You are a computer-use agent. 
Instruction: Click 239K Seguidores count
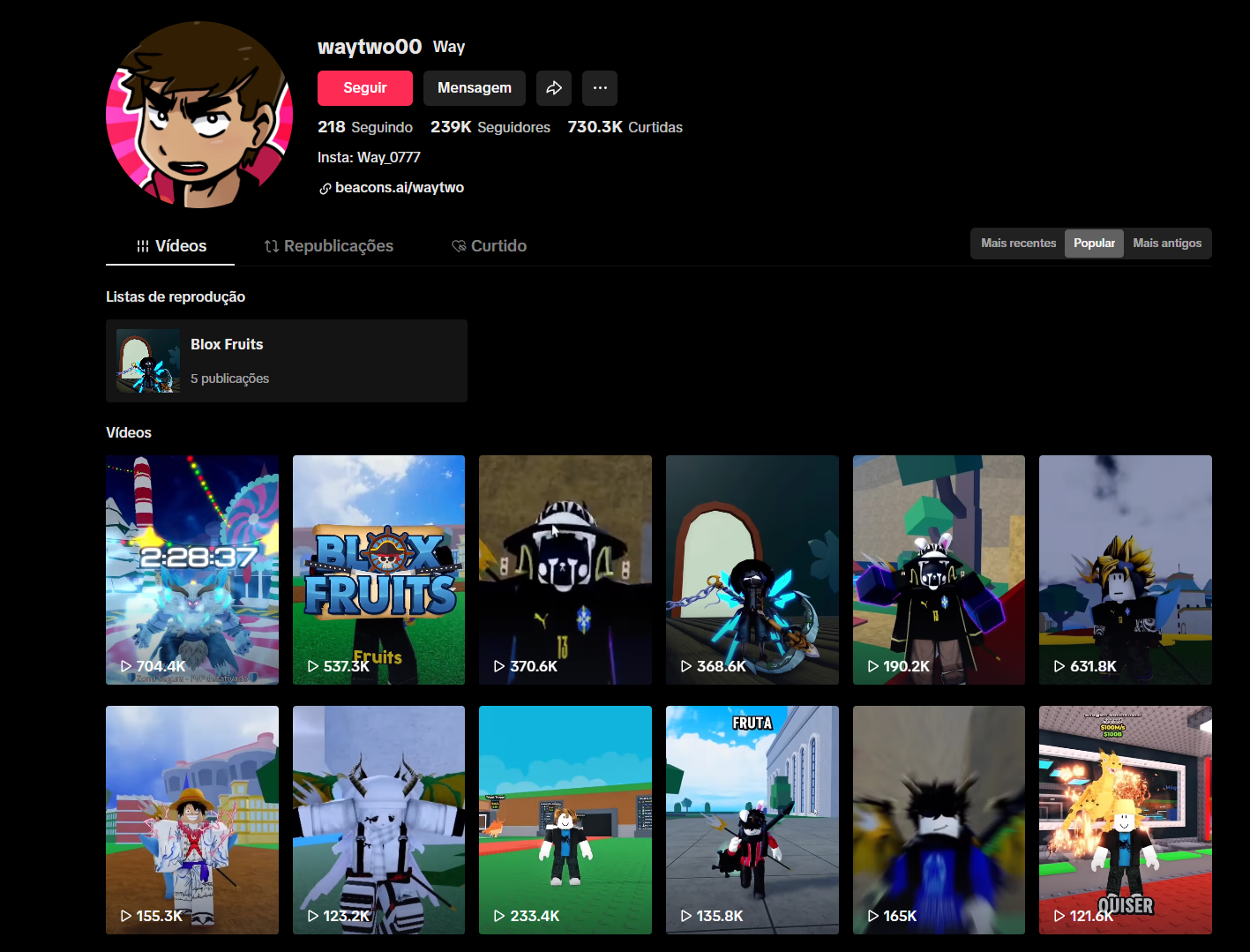[490, 127]
